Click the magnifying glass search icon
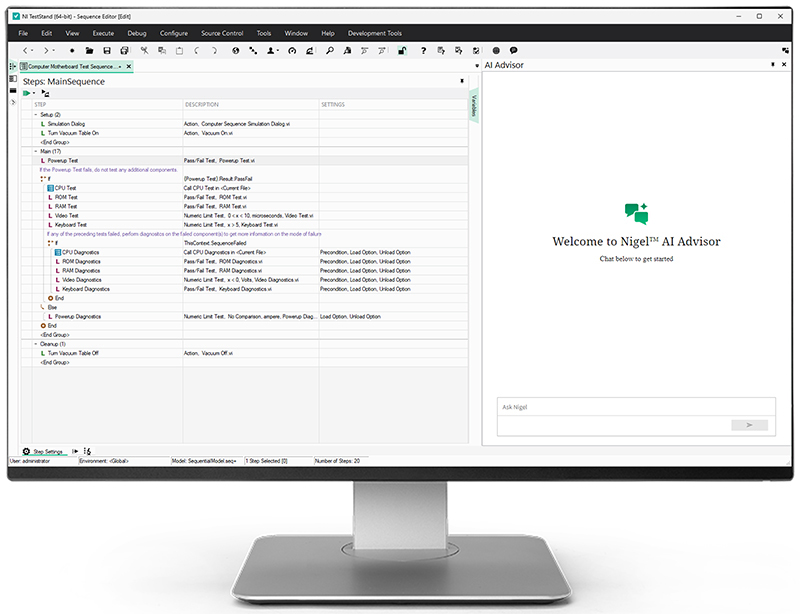The image size is (800, 614). [x=330, y=50]
